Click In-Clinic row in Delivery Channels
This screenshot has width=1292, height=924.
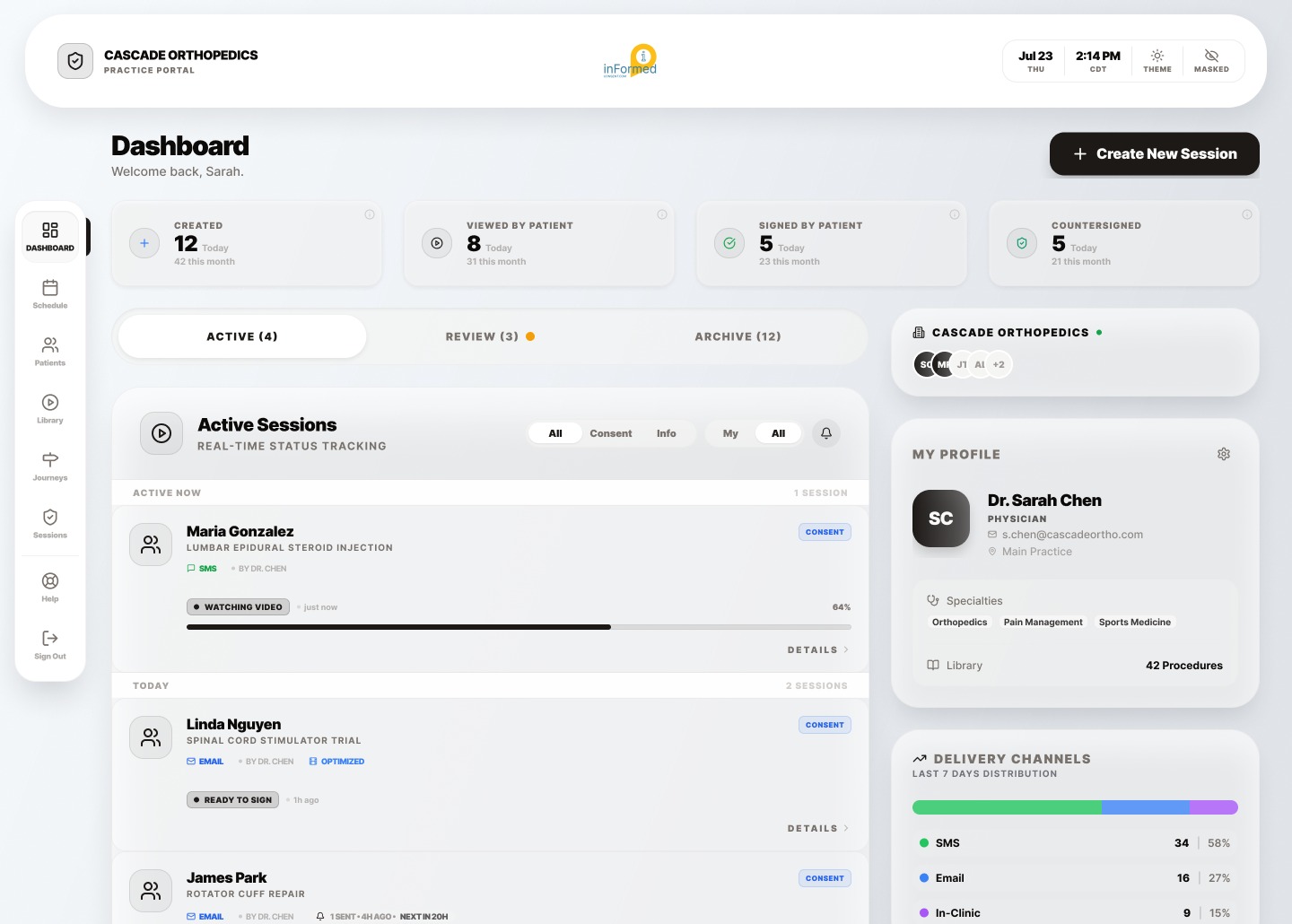[1075, 911]
